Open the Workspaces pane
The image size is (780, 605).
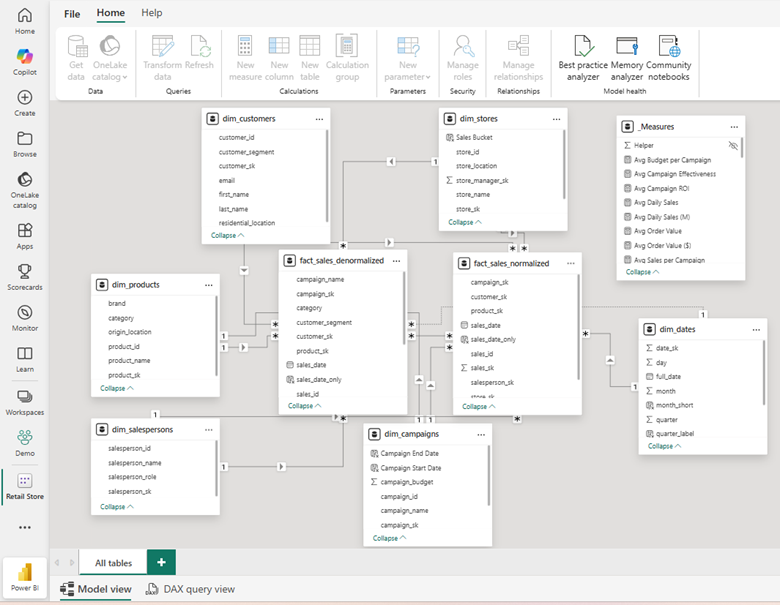(25, 403)
